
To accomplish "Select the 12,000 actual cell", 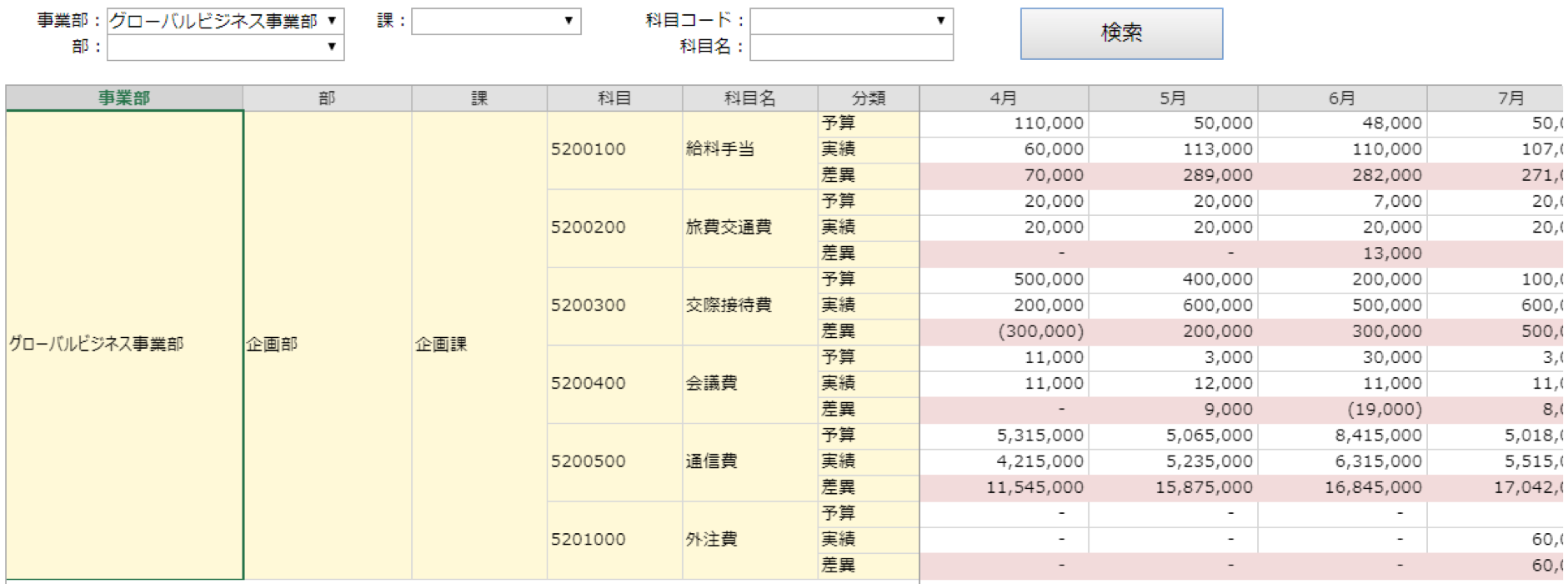I will (1173, 383).
